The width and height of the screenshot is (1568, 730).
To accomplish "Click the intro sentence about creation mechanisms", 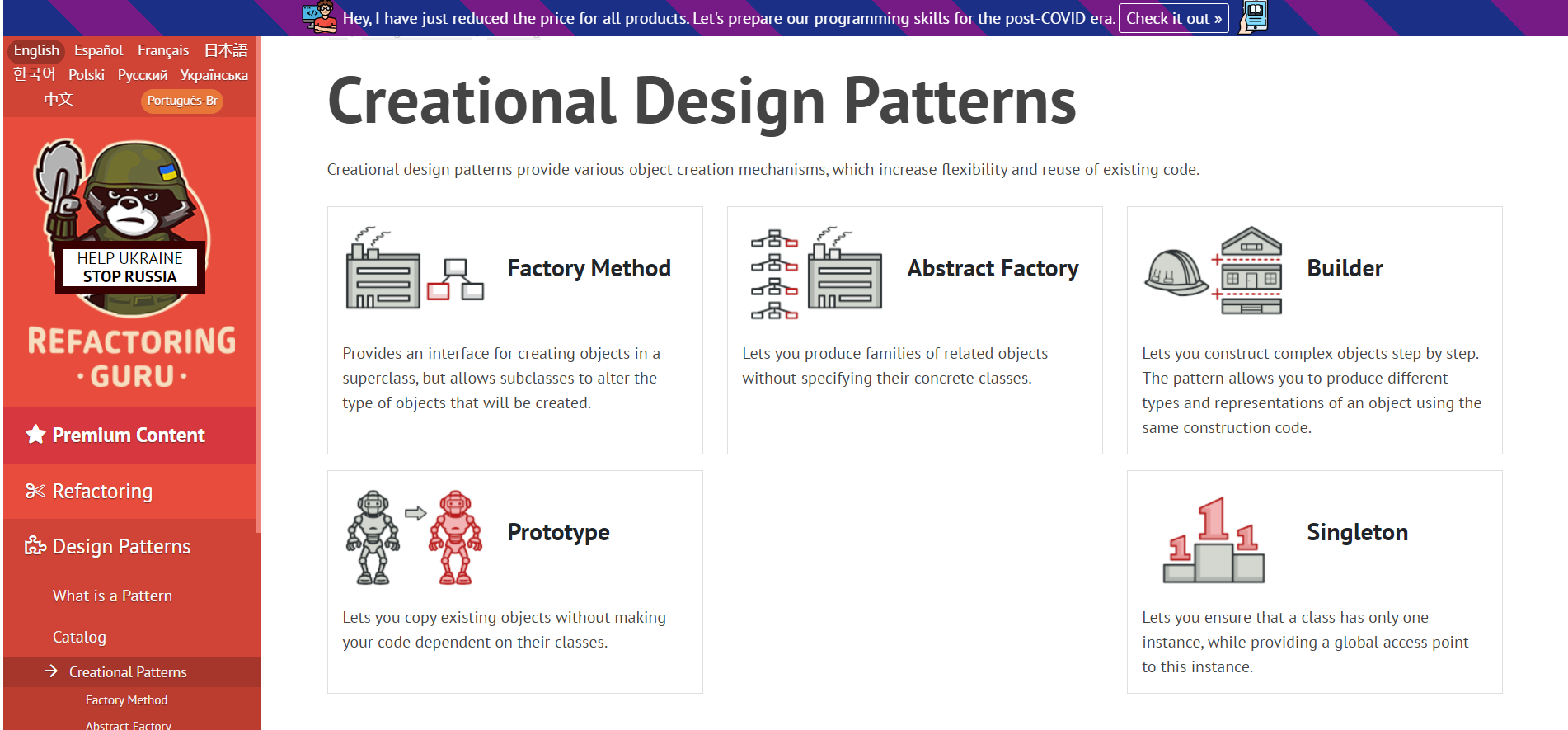I will tap(763, 170).
